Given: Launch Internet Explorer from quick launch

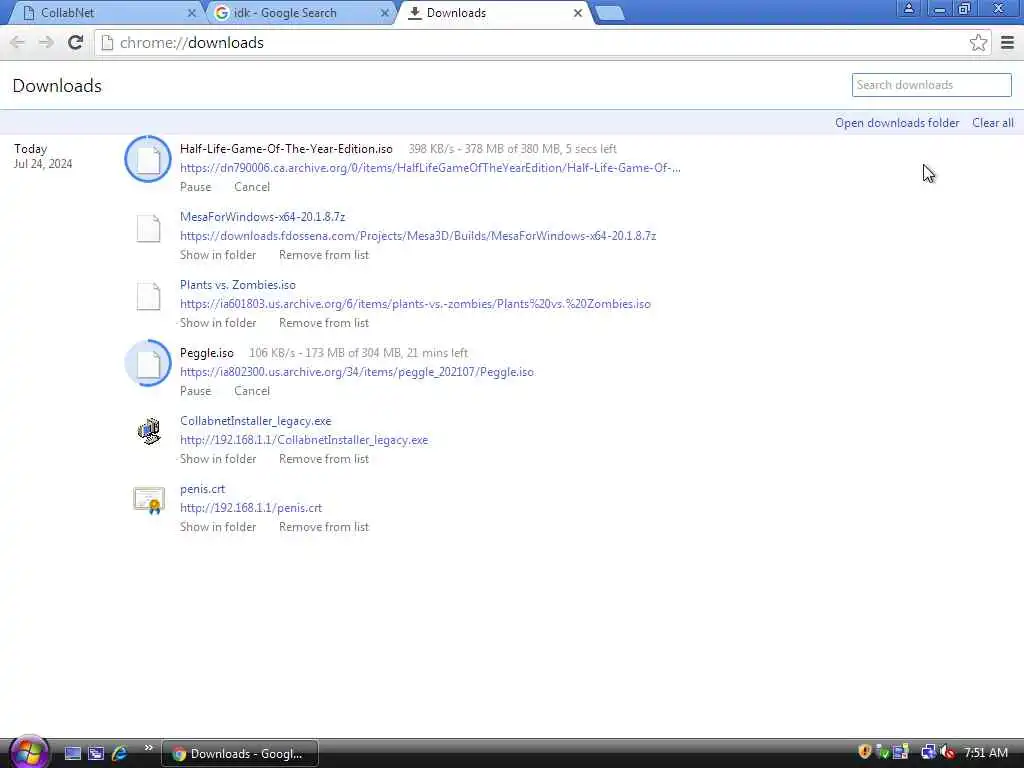Looking at the screenshot, I should (120, 753).
